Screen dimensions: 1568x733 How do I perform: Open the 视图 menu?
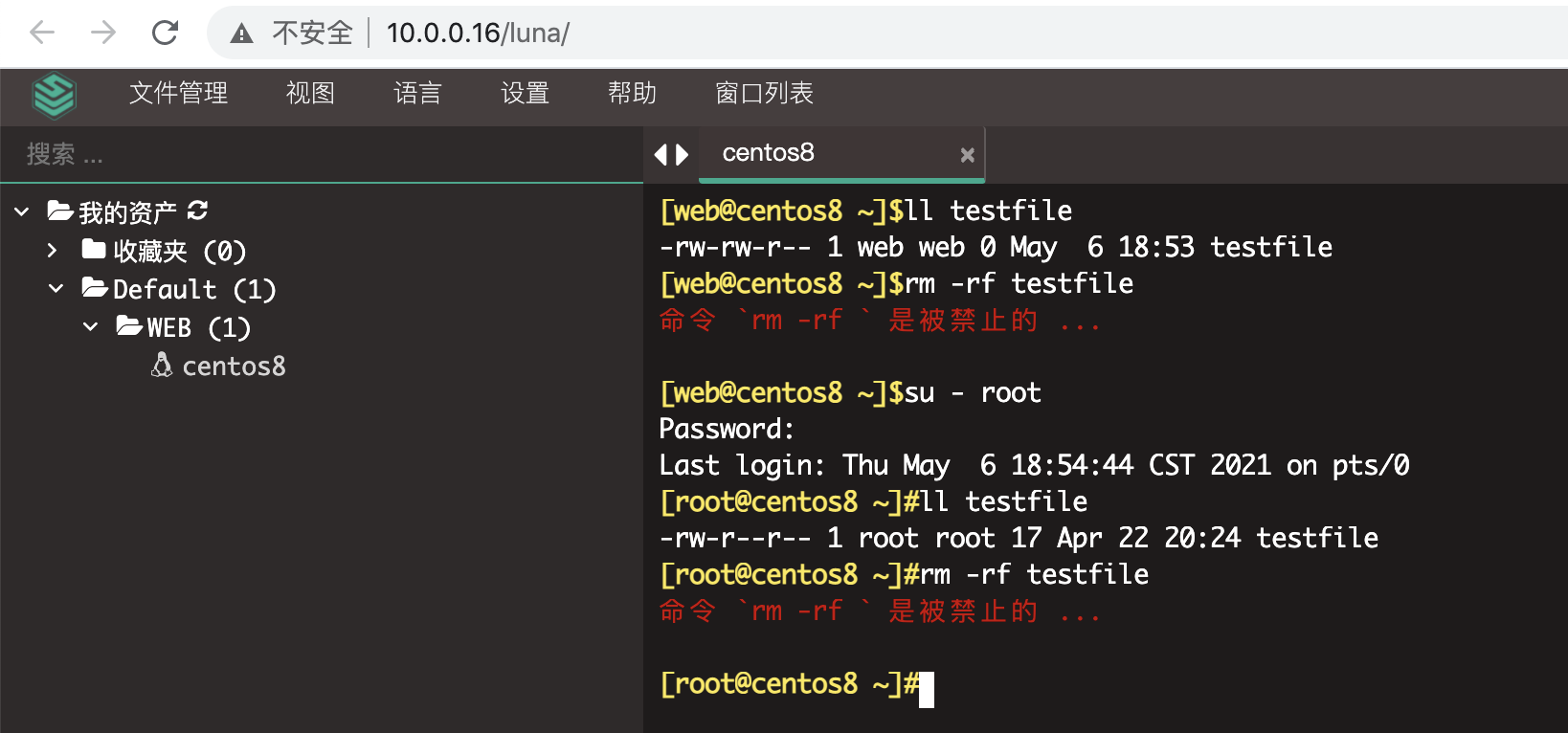311,93
